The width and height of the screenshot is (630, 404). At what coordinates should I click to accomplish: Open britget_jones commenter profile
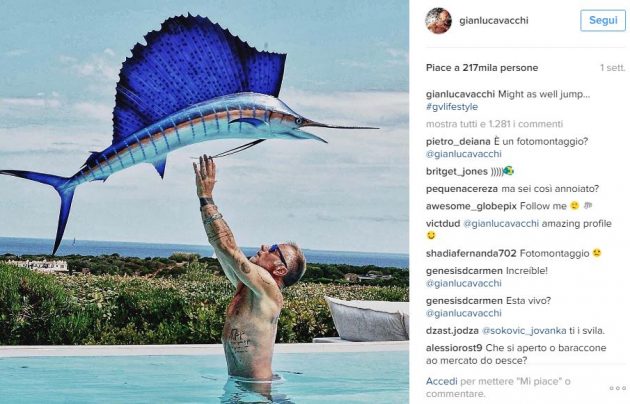(457, 171)
